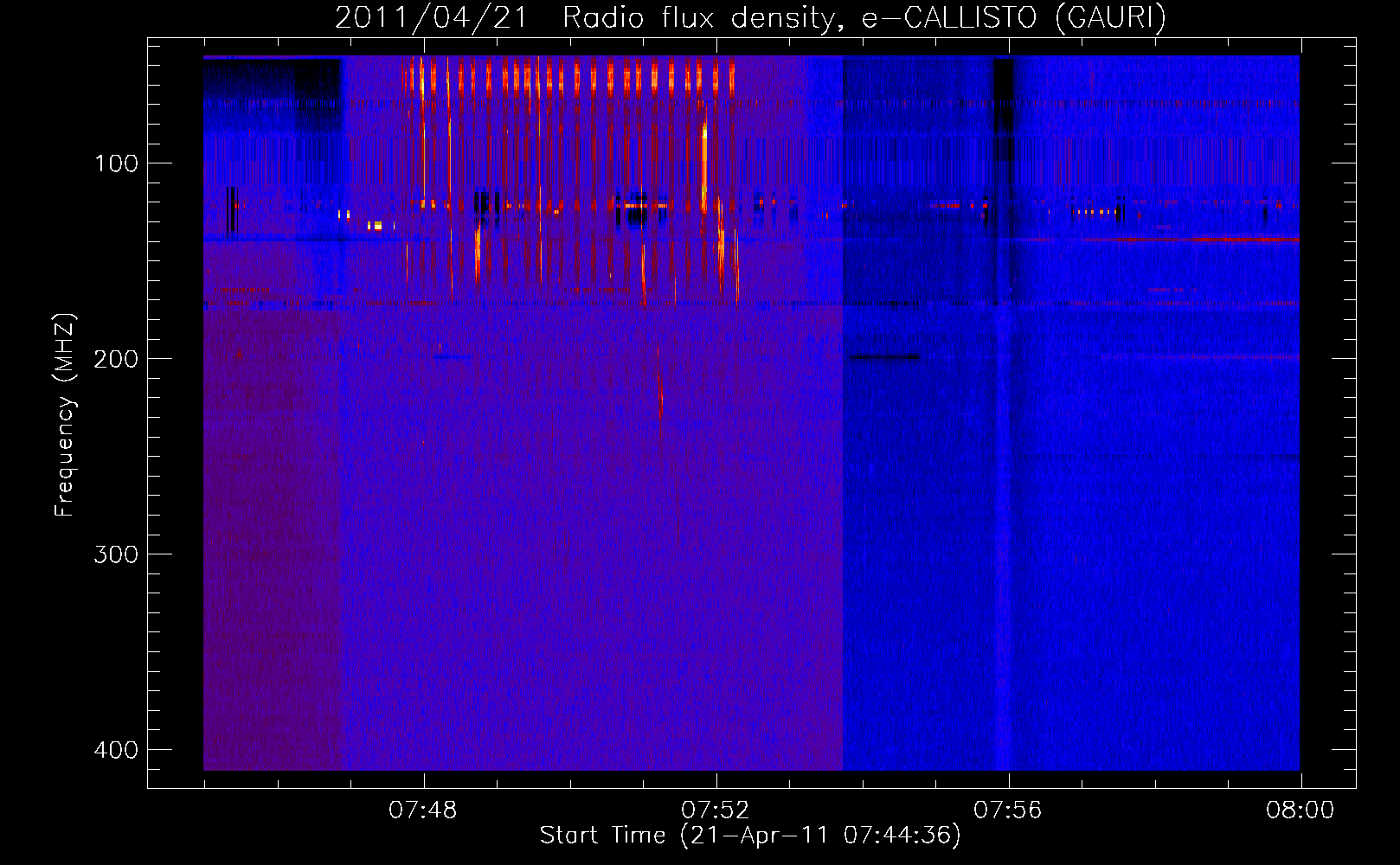Click the 07:48 time tick label
The image size is (1400, 865).
[423, 811]
